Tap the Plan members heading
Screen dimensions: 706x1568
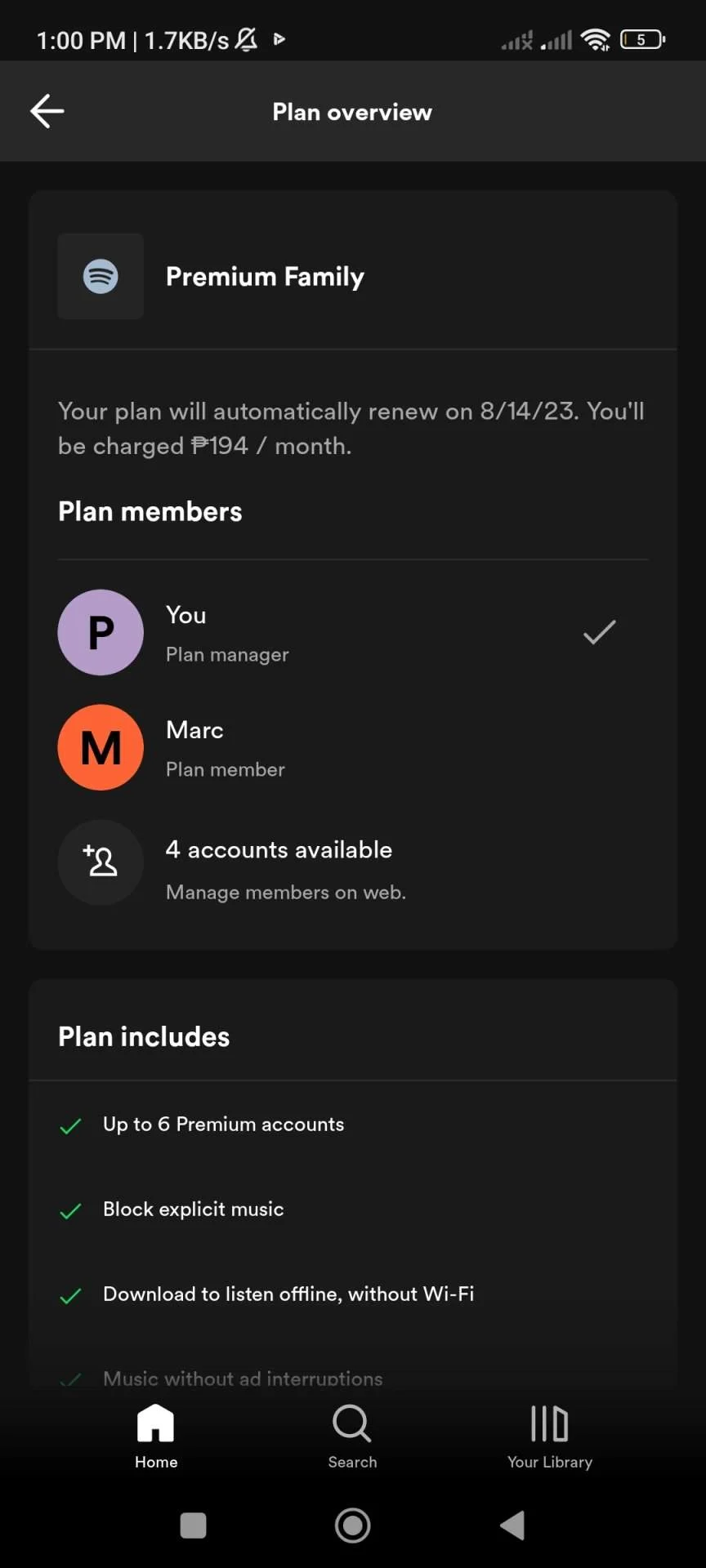tap(150, 511)
